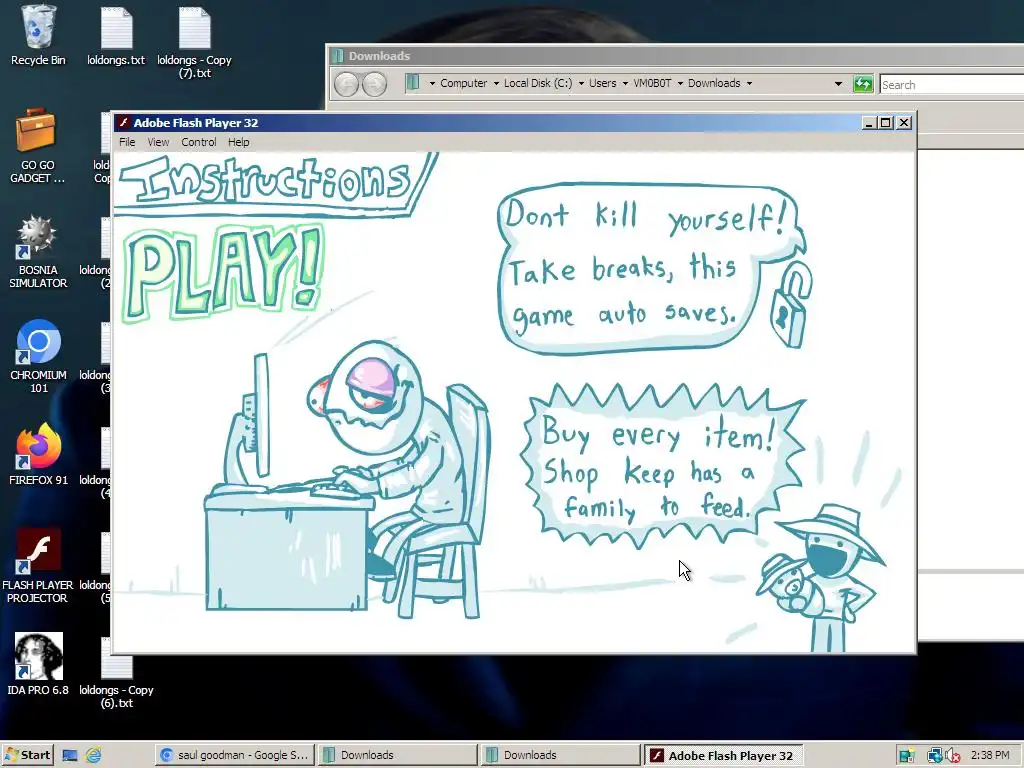The width and height of the screenshot is (1024, 768).
Task: Open the Recycle Bin desktop icon
Action: [x=38, y=36]
